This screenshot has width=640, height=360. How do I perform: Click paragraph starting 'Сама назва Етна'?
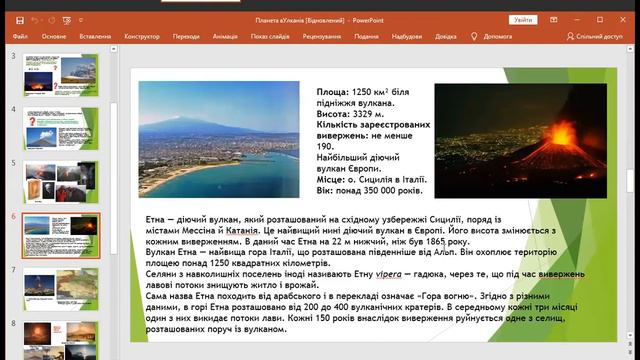(x=361, y=312)
